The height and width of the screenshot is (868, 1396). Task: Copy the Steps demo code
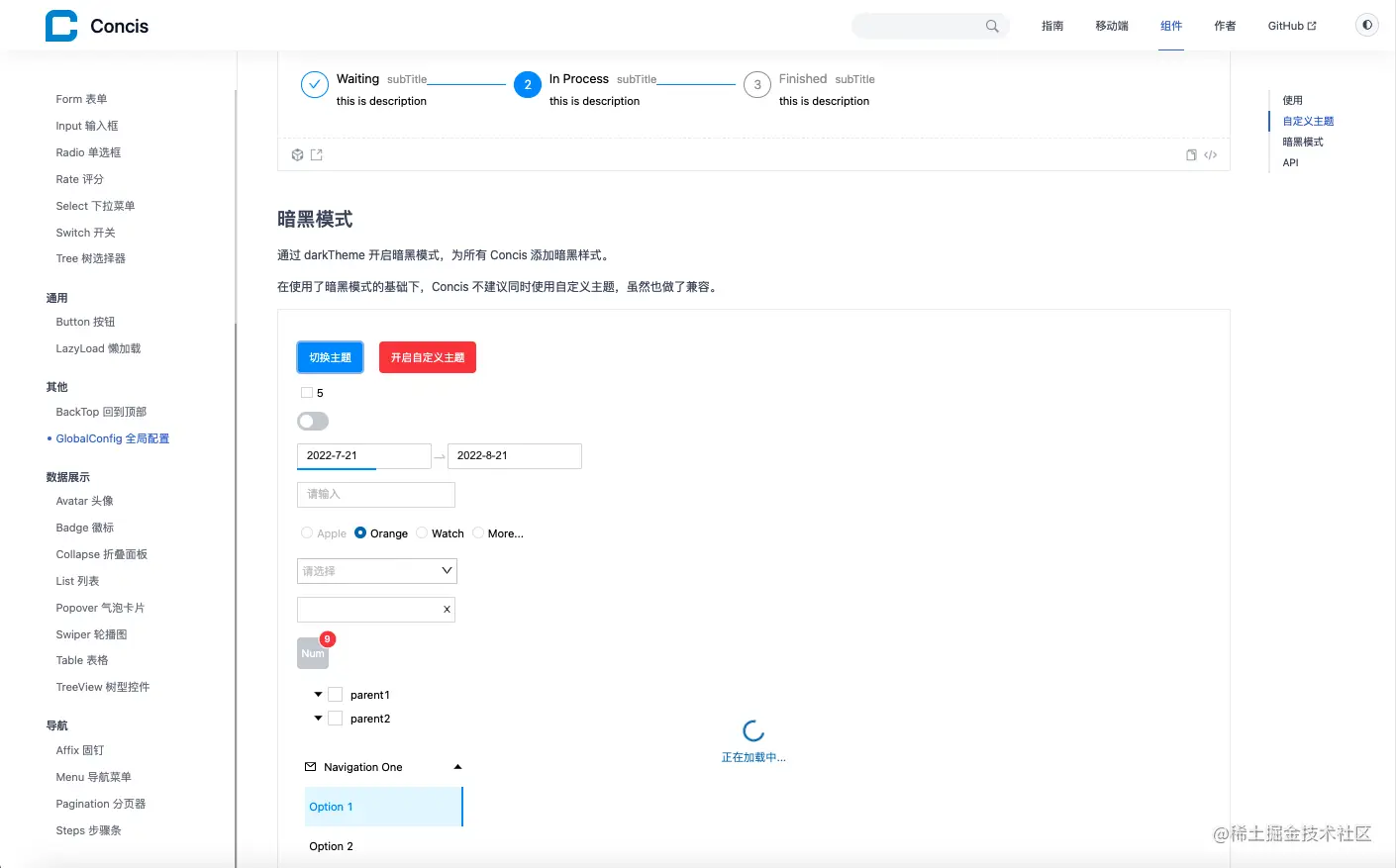[x=1191, y=154]
